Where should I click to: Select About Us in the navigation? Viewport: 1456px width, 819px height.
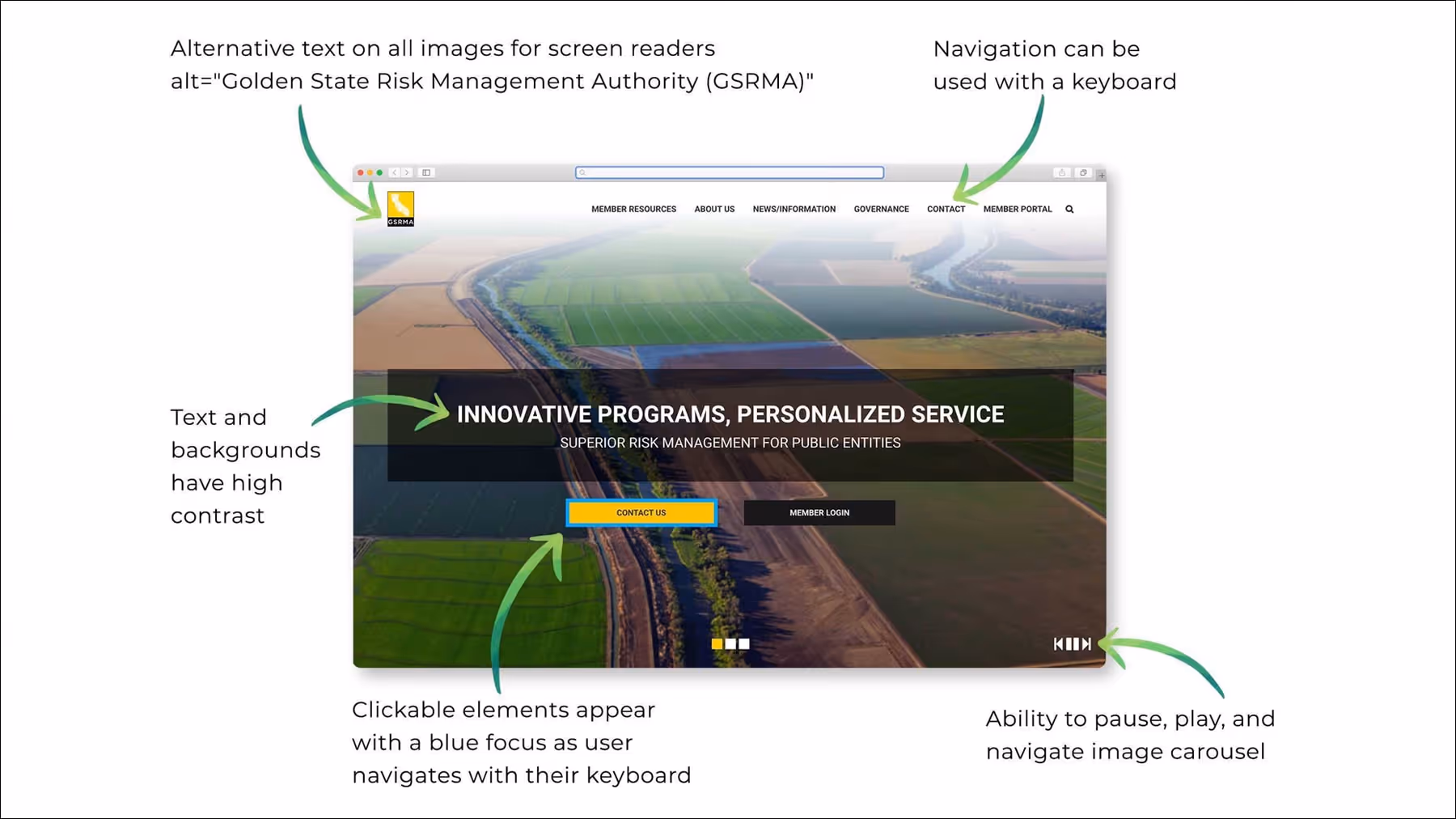713,209
